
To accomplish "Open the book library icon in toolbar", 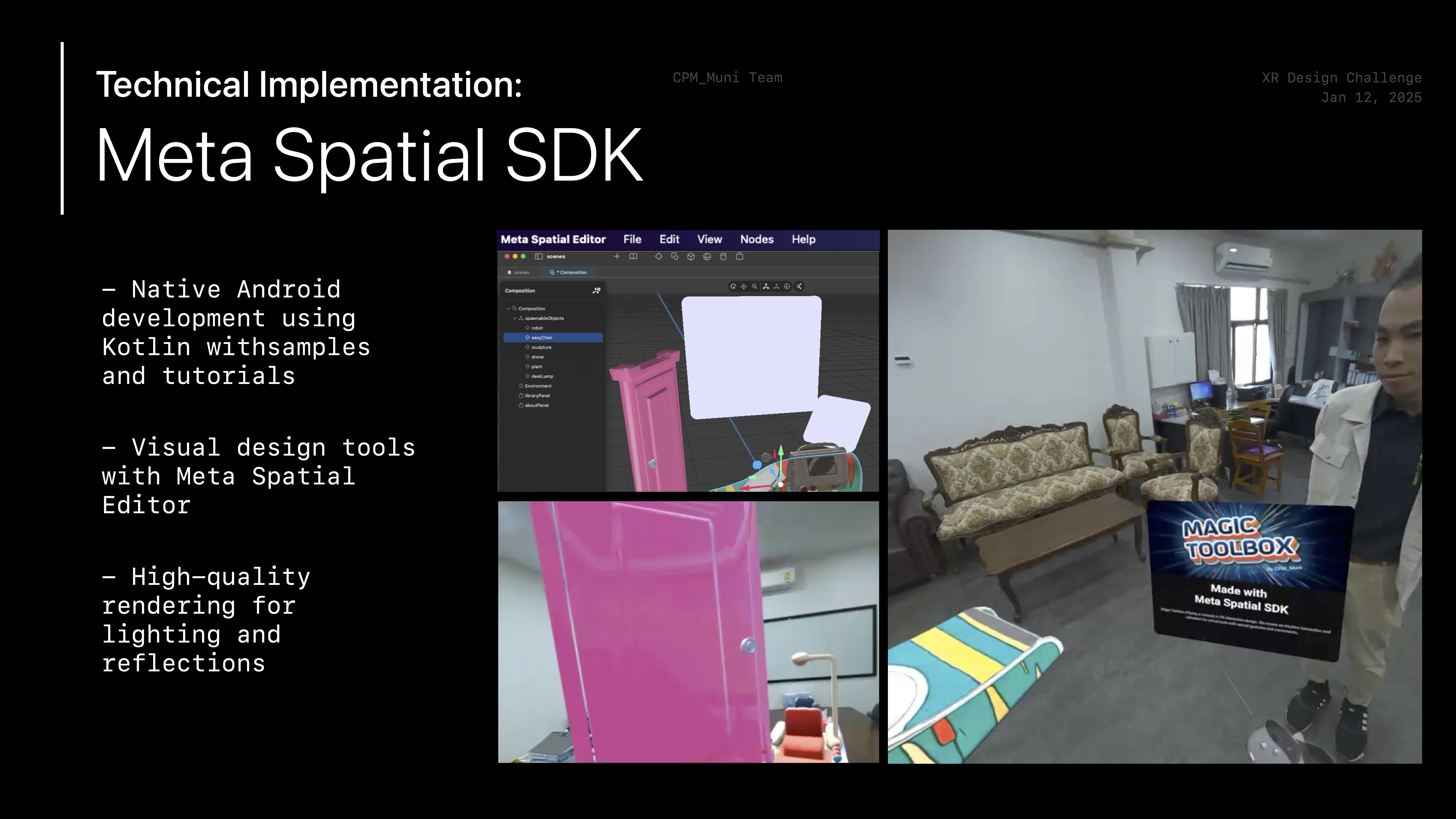I will pos(633,257).
